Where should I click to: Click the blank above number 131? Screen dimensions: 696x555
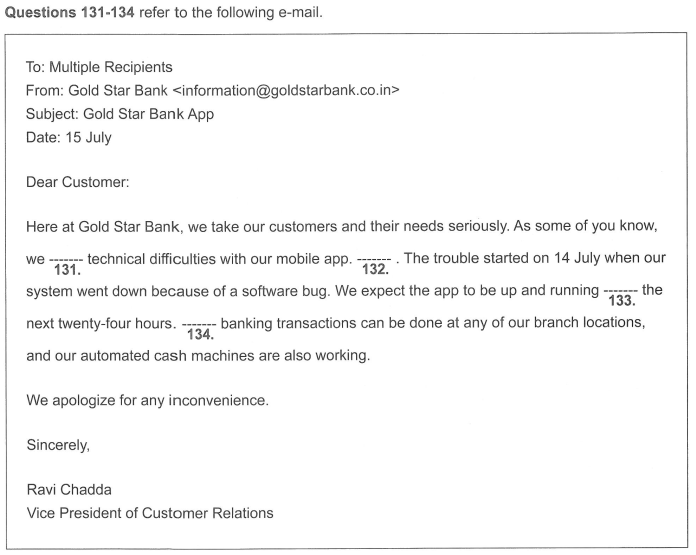coord(66,258)
